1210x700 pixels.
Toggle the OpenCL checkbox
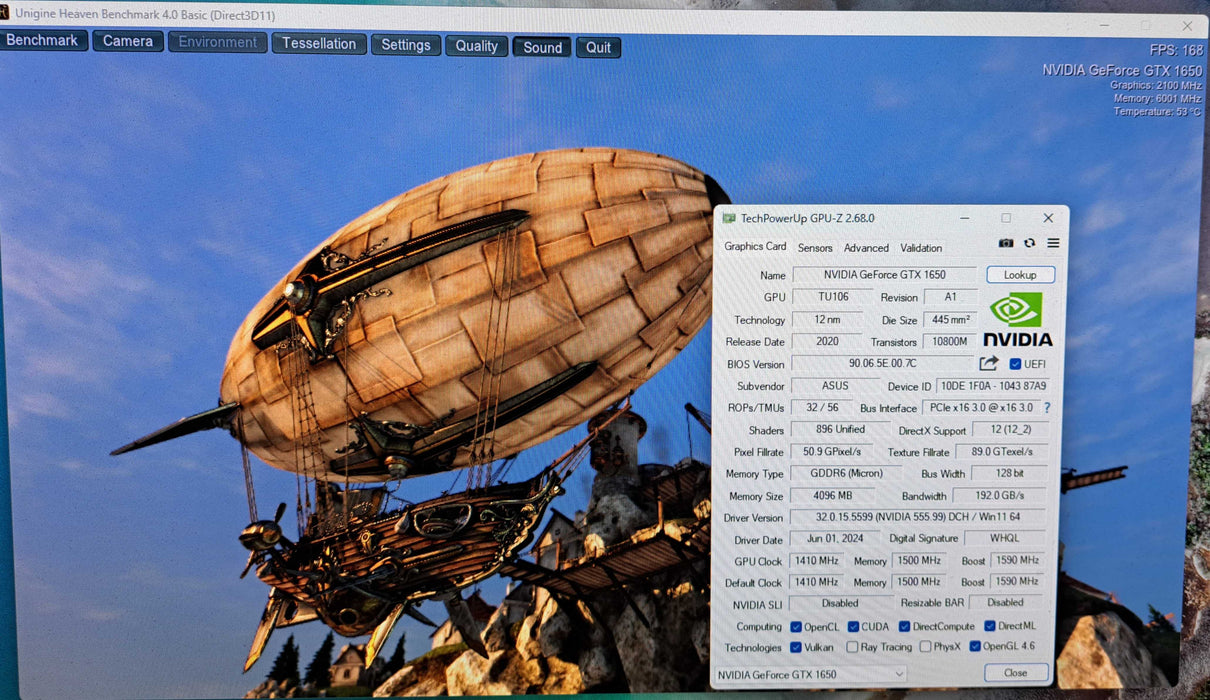(x=796, y=627)
